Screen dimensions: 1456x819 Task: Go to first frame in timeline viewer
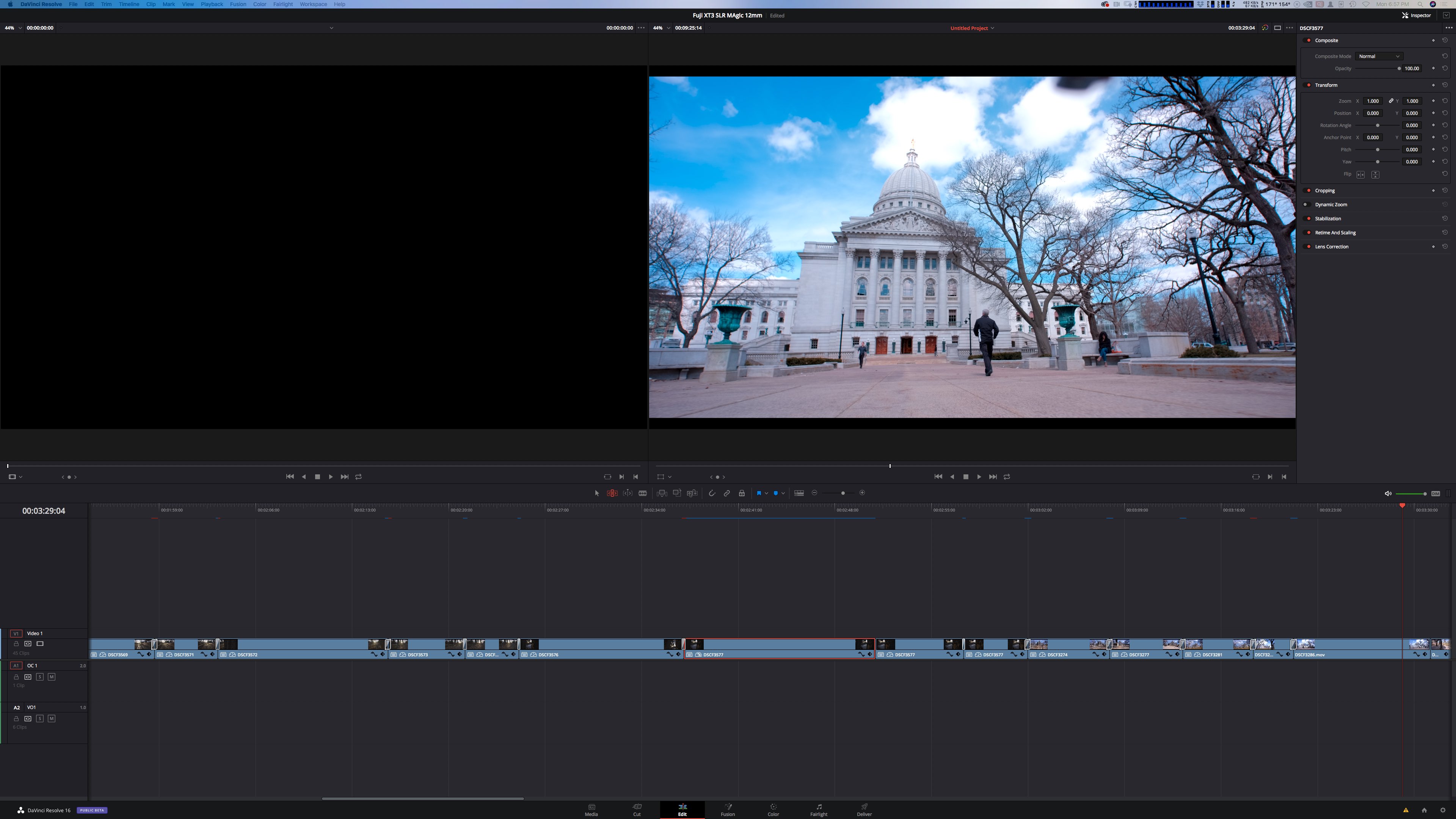pyautogui.click(x=938, y=477)
